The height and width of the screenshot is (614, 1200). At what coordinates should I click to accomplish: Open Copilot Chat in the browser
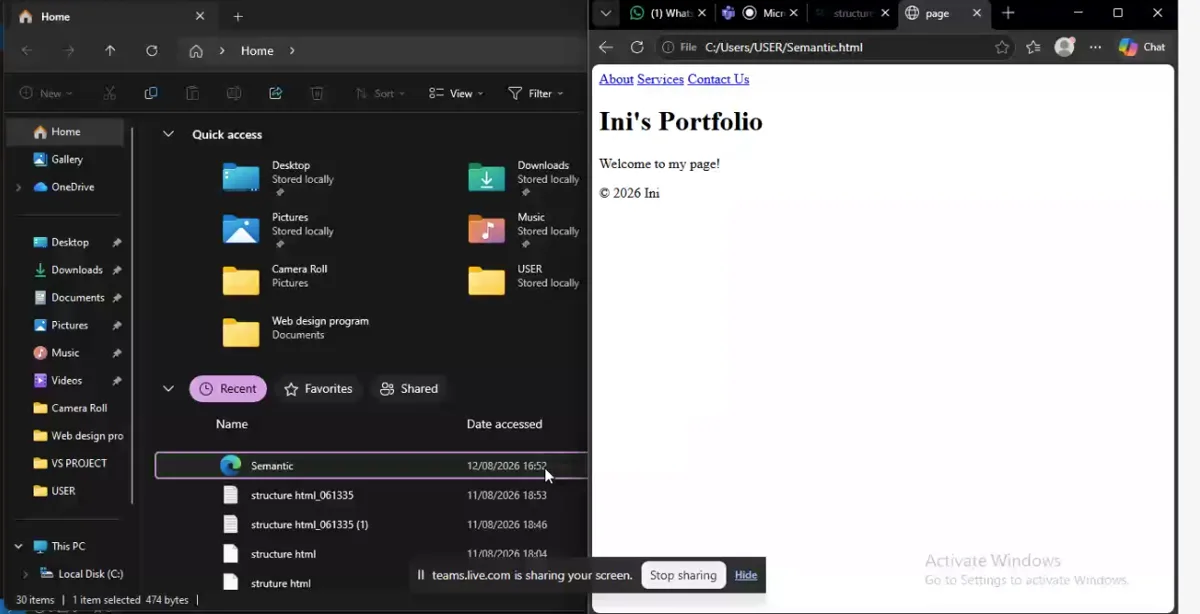pyautogui.click(x=1142, y=47)
